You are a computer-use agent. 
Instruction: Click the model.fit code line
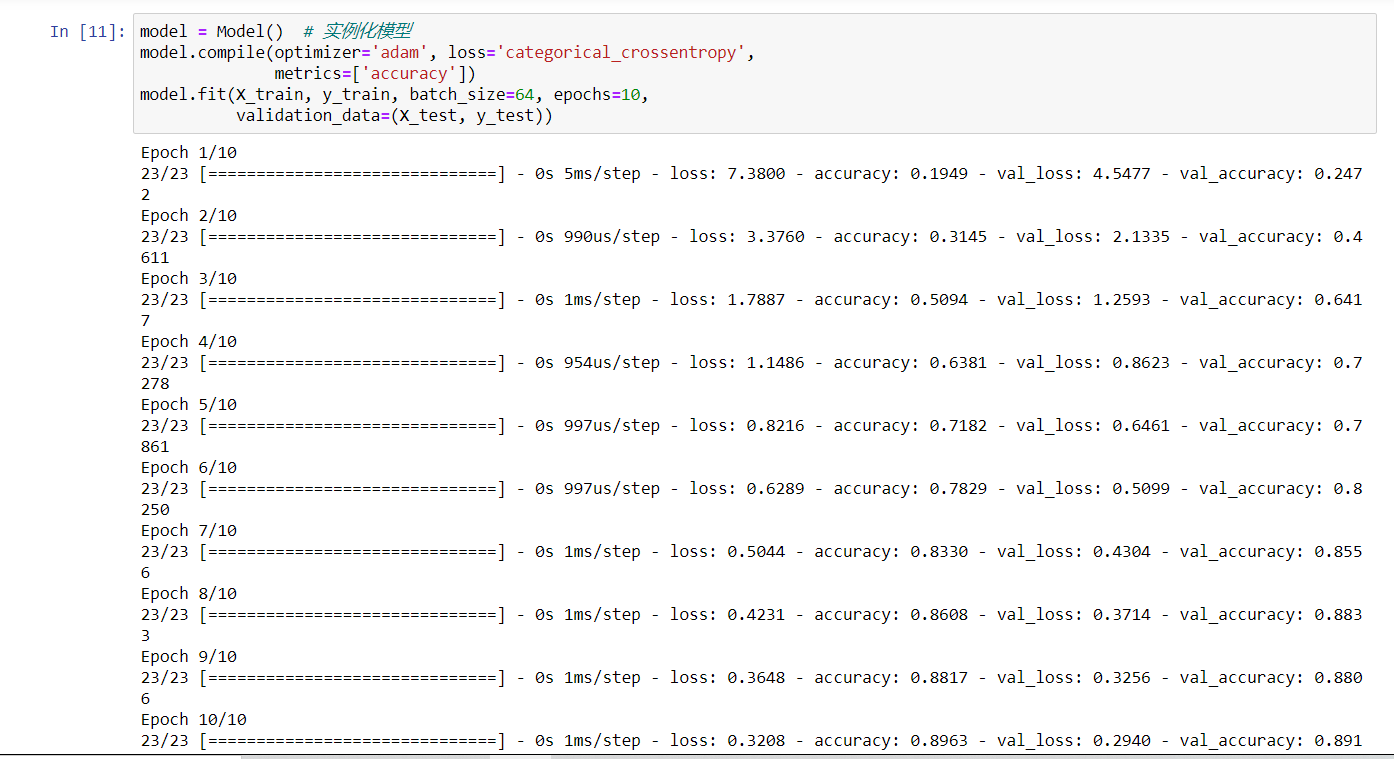[x=394, y=95]
